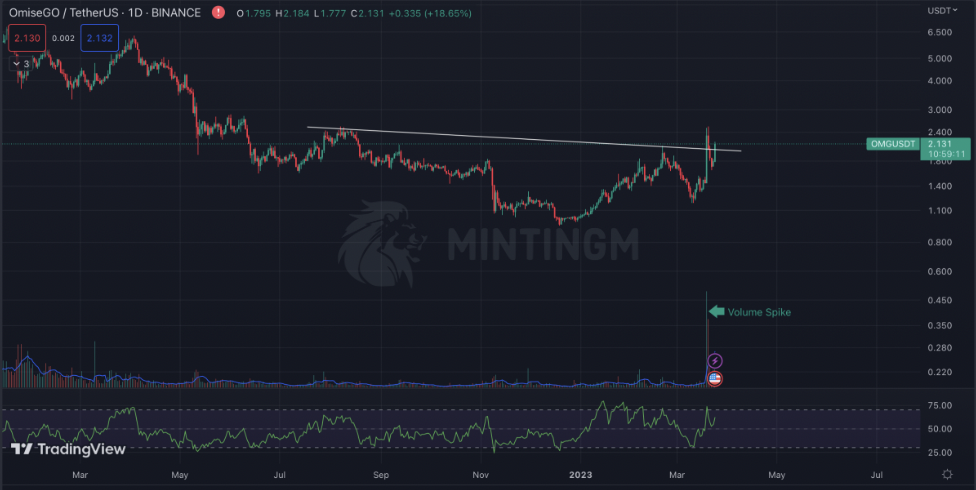Click the 6.500 price scale label
Screen dimensions: 976x490
coord(940,32)
